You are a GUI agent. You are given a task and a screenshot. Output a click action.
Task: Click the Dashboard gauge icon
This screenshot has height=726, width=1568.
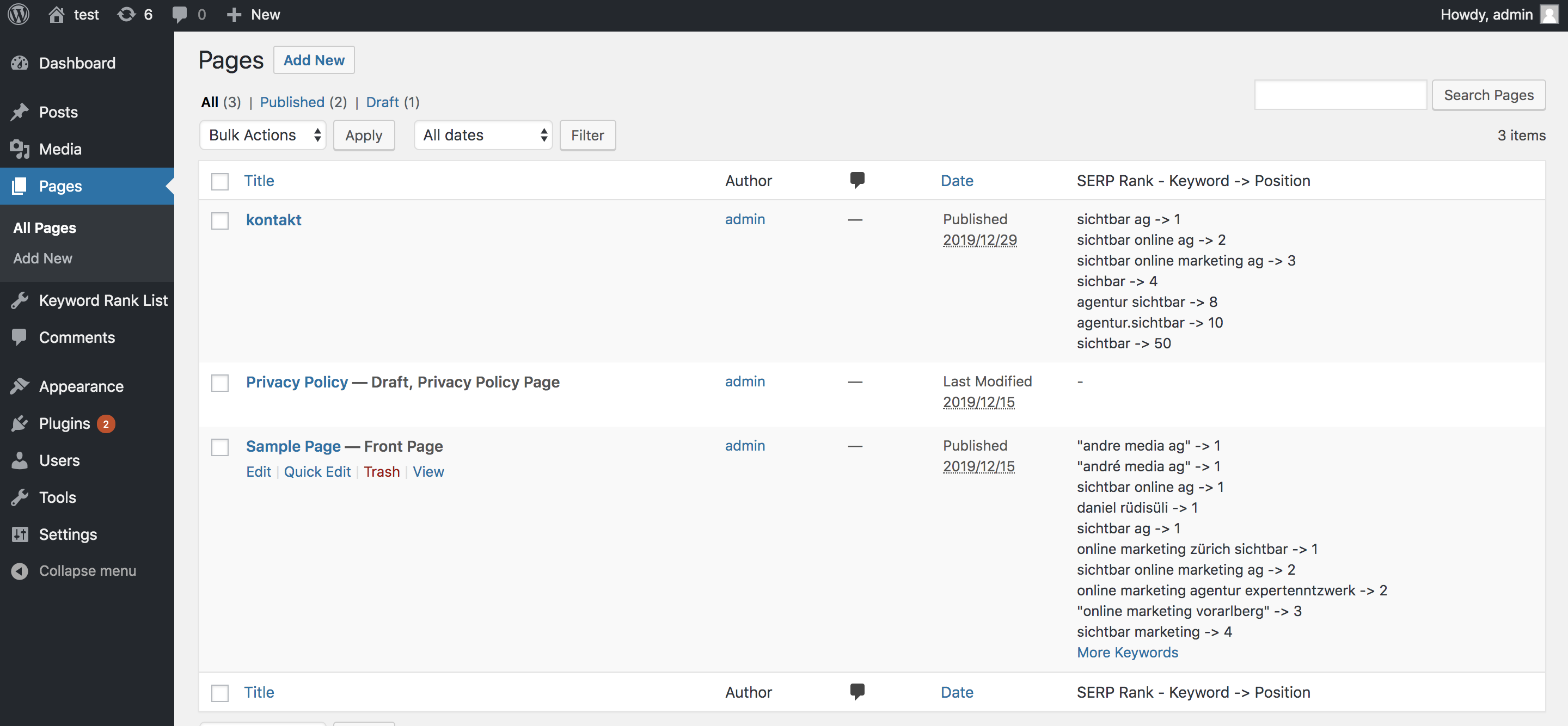[x=20, y=63]
